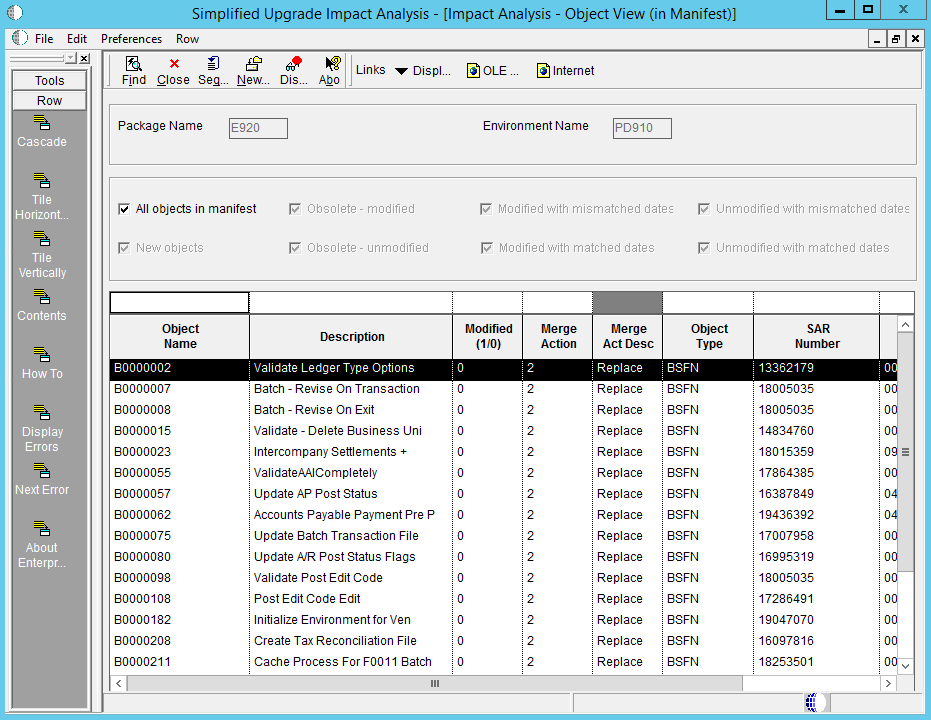Click the Display Errors sidebar icon

(42, 413)
